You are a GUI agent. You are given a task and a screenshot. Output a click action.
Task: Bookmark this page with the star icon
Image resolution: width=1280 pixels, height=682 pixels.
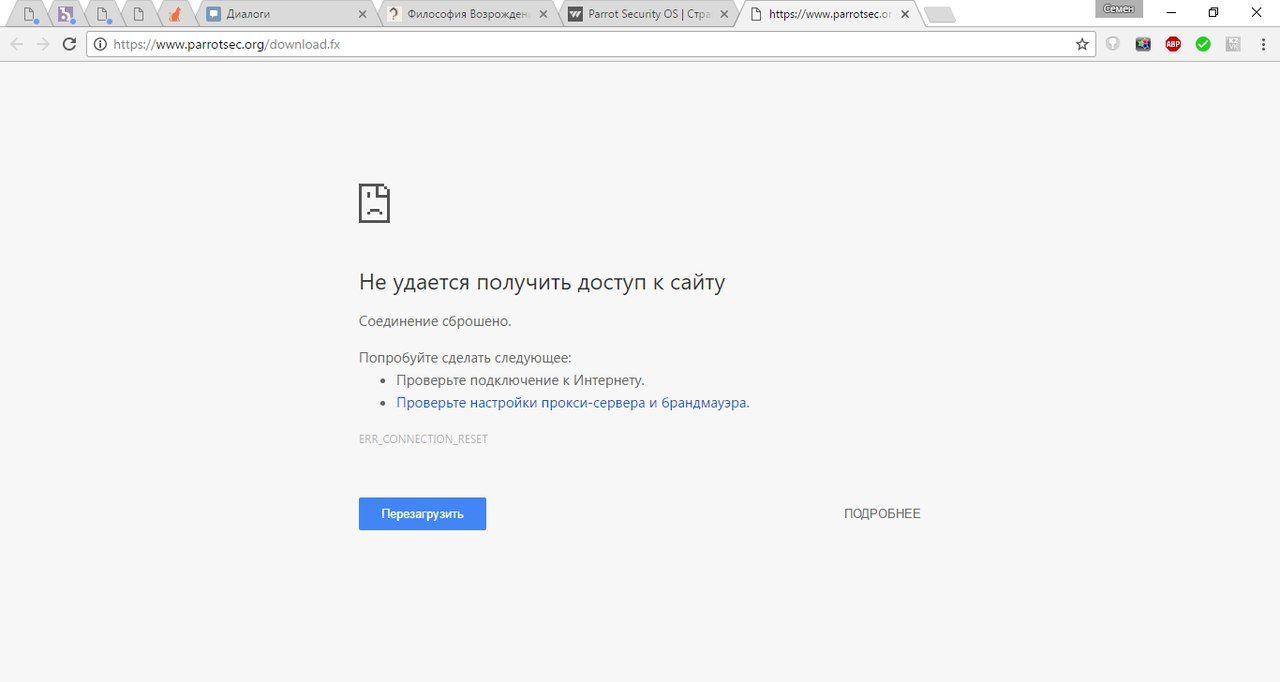pos(1082,44)
